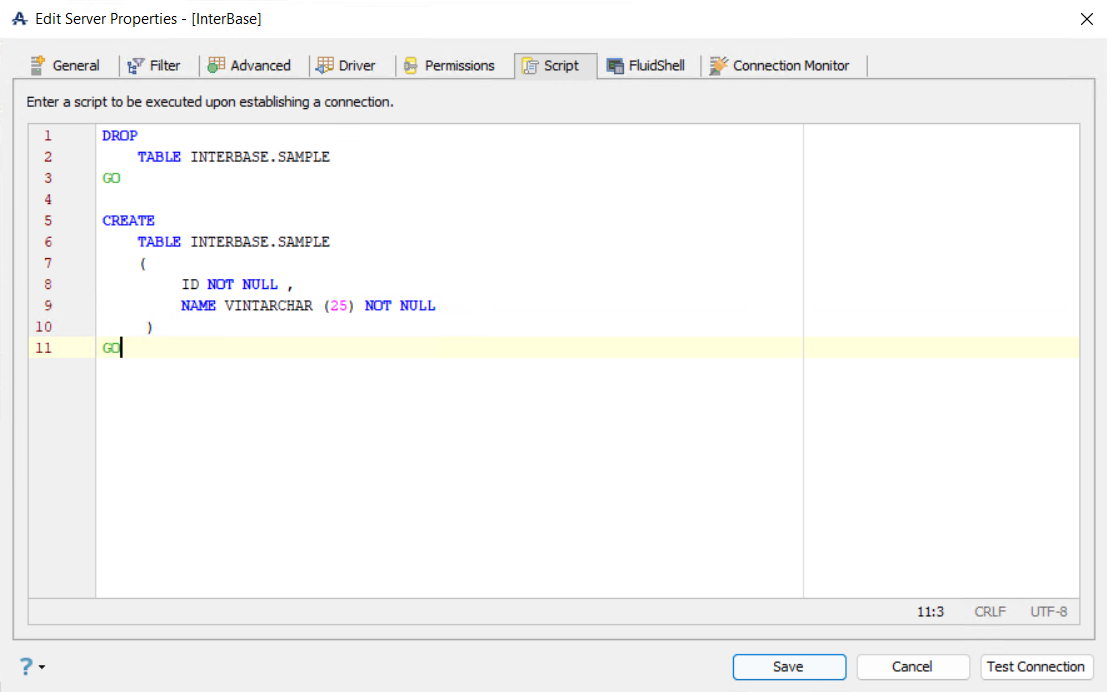Click the Script tab icon

(x=529, y=66)
